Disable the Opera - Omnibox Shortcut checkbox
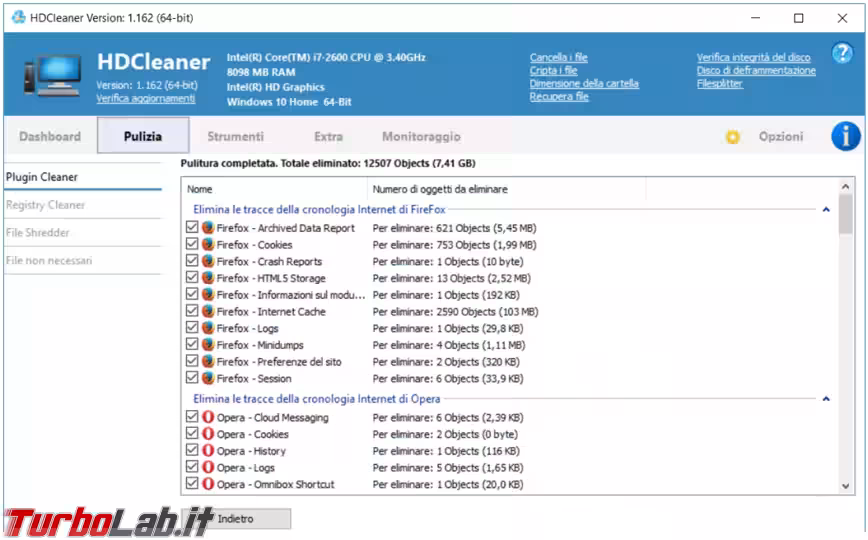This screenshot has height=540, width=868. [x=192, y=484]
